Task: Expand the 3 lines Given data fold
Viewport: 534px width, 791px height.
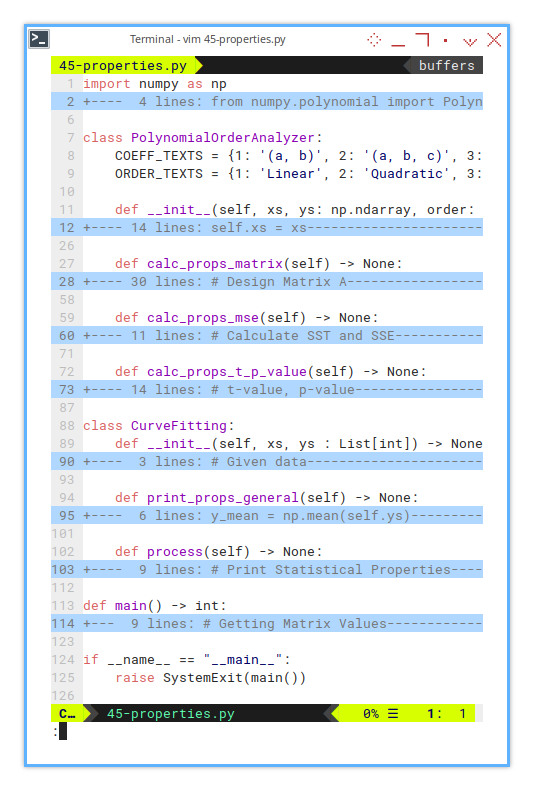Action: [x=267, y=462]
